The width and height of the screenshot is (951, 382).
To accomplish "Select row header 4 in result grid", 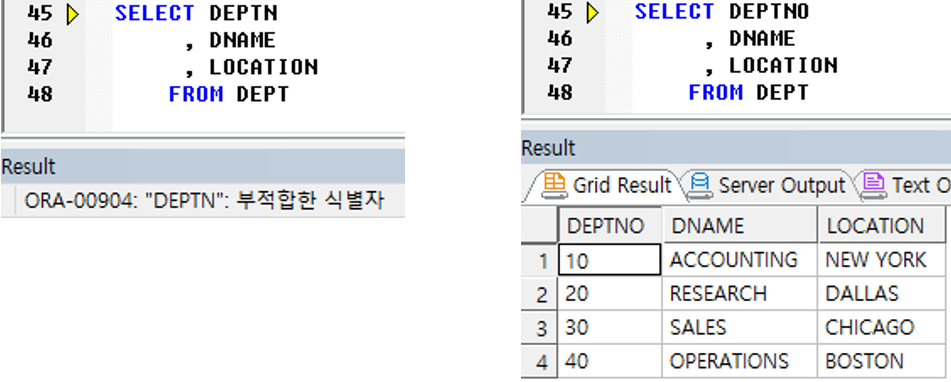I will [x=539, y=362].
